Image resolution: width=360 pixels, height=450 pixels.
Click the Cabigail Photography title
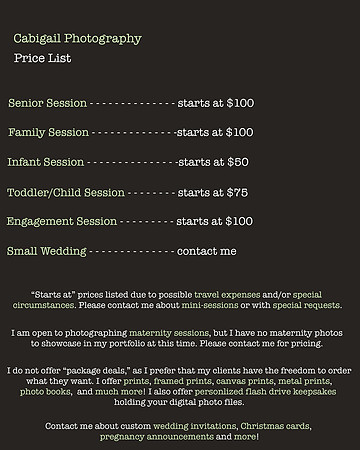77,39
